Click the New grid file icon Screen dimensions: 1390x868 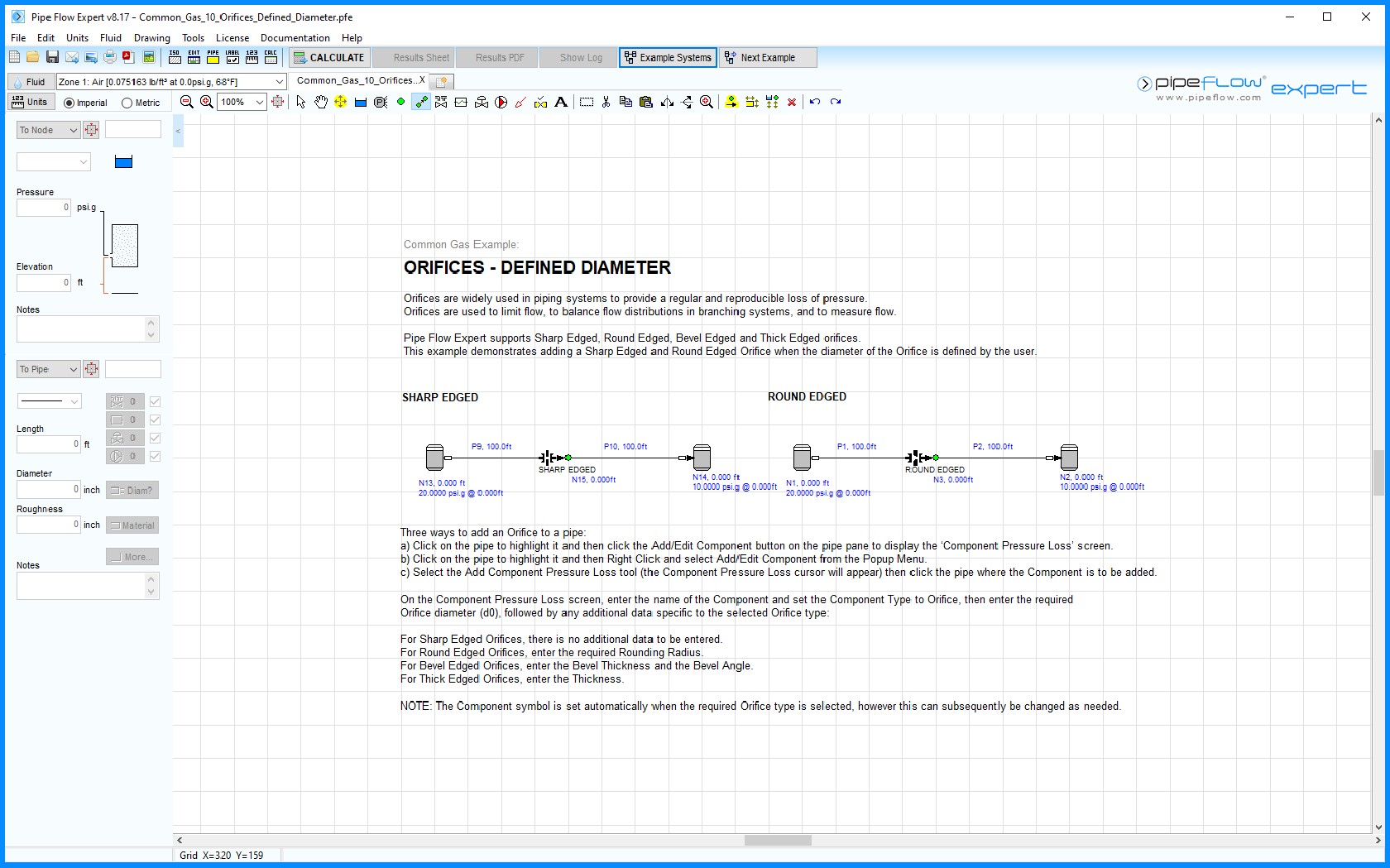tap(14, 57)
